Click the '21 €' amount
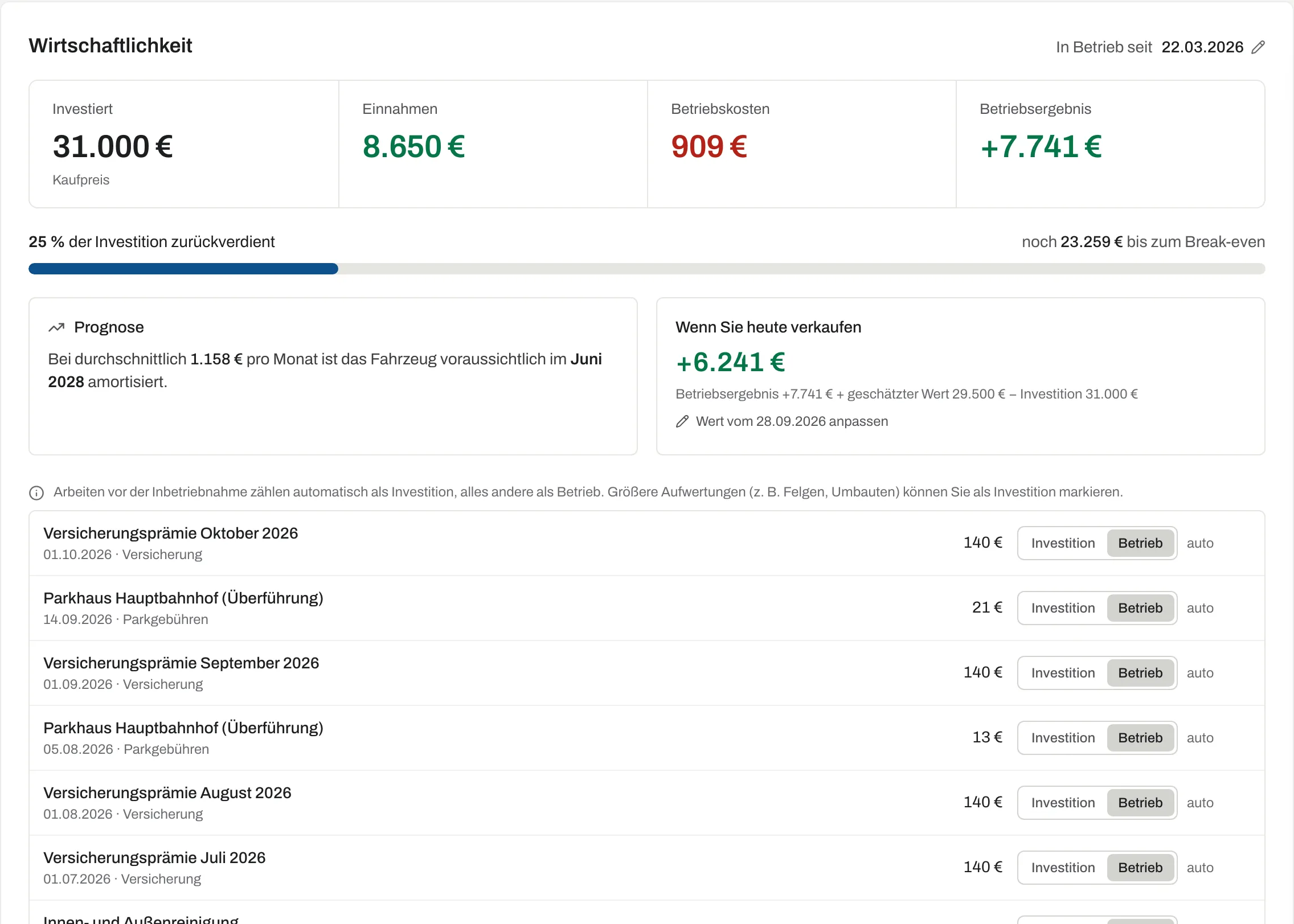The width and height of the screenshot is (1294, 924). coord(987,607)
